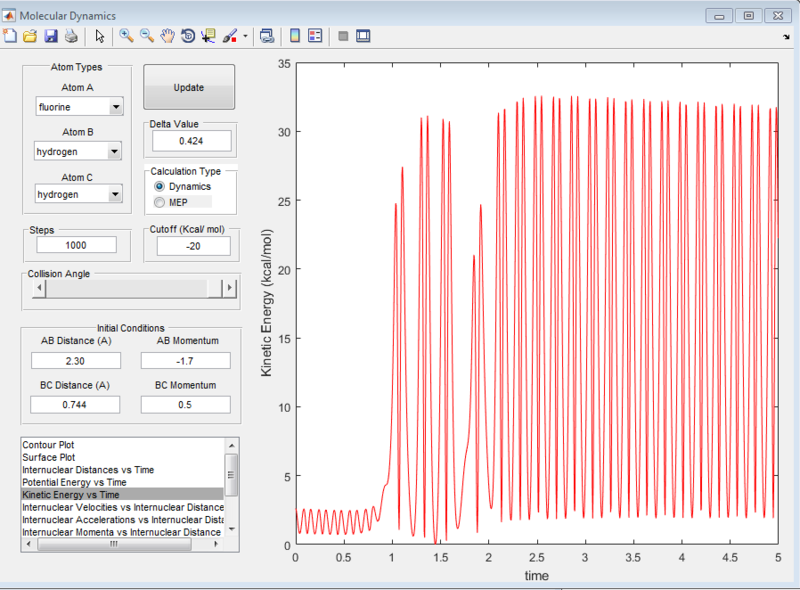Open the brush color dropdown arrow
The image size is (800, 590).
point(245,36)
